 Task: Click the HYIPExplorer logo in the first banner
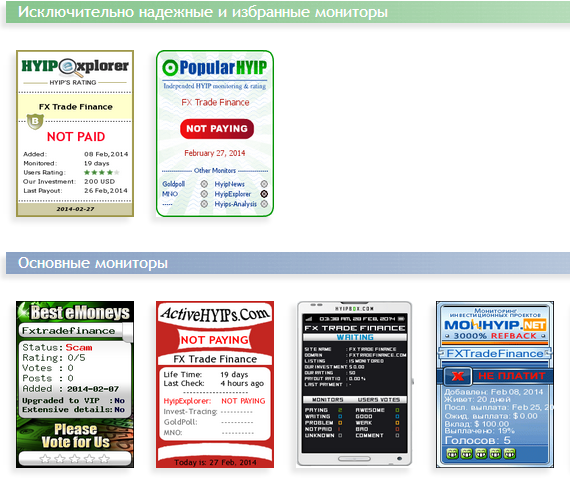pyautogui.click(x=75, y=67)
